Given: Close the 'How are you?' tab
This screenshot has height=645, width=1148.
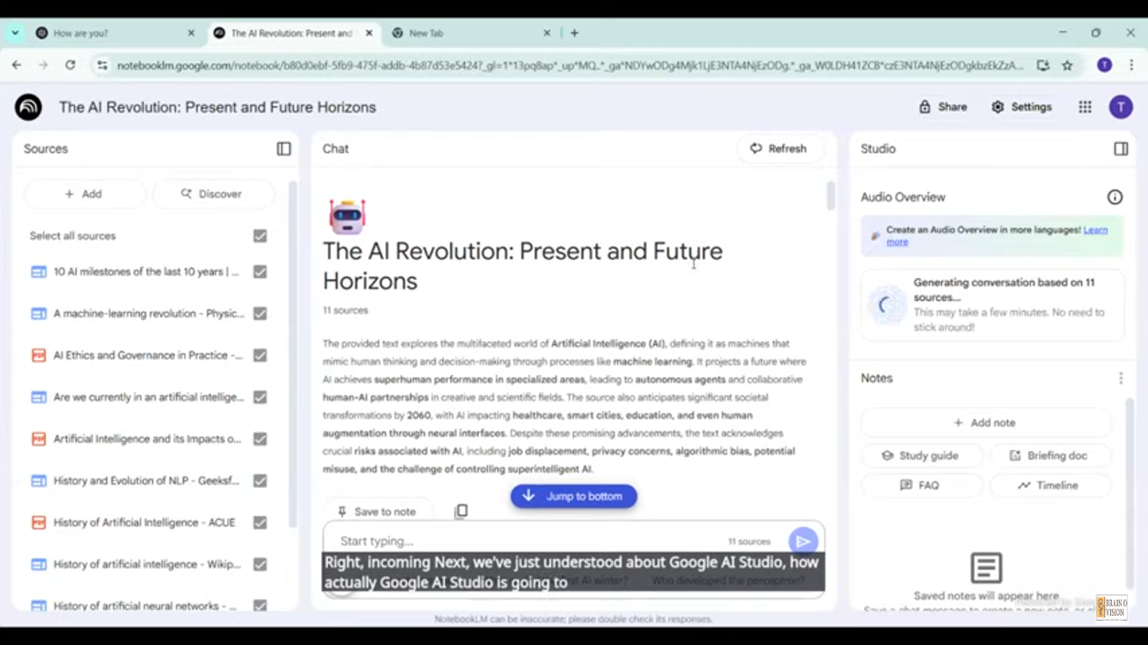Looking at the screenshot, I should [x=191, y=33].
